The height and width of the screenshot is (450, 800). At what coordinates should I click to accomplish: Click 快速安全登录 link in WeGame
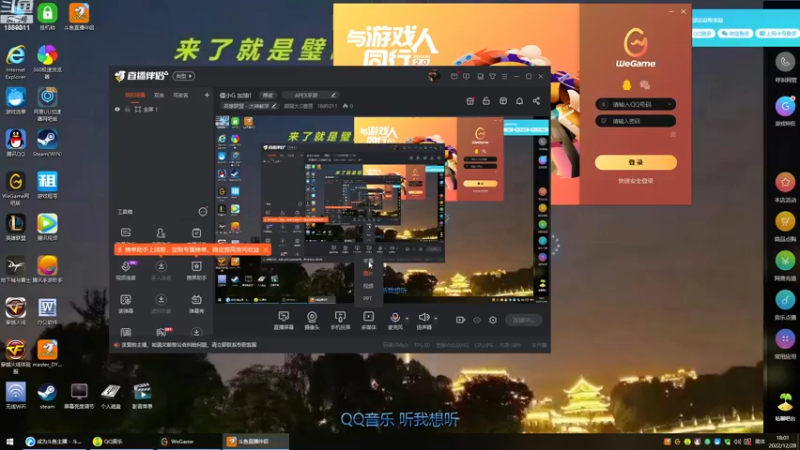(636, 181)
